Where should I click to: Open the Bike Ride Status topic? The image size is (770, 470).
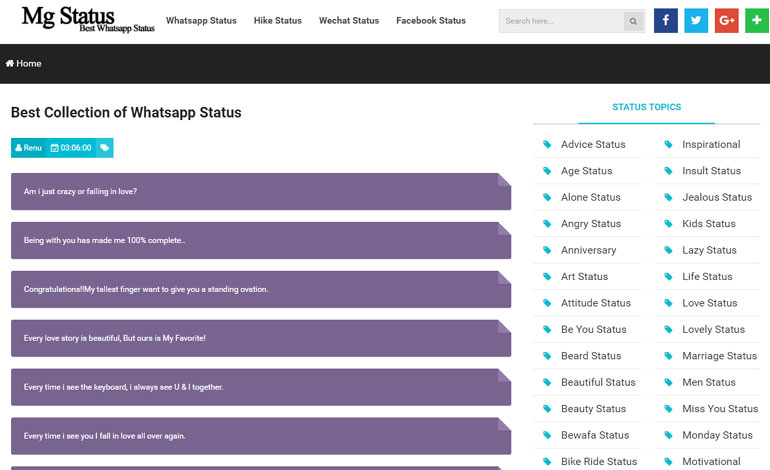(x=599, y=462)
